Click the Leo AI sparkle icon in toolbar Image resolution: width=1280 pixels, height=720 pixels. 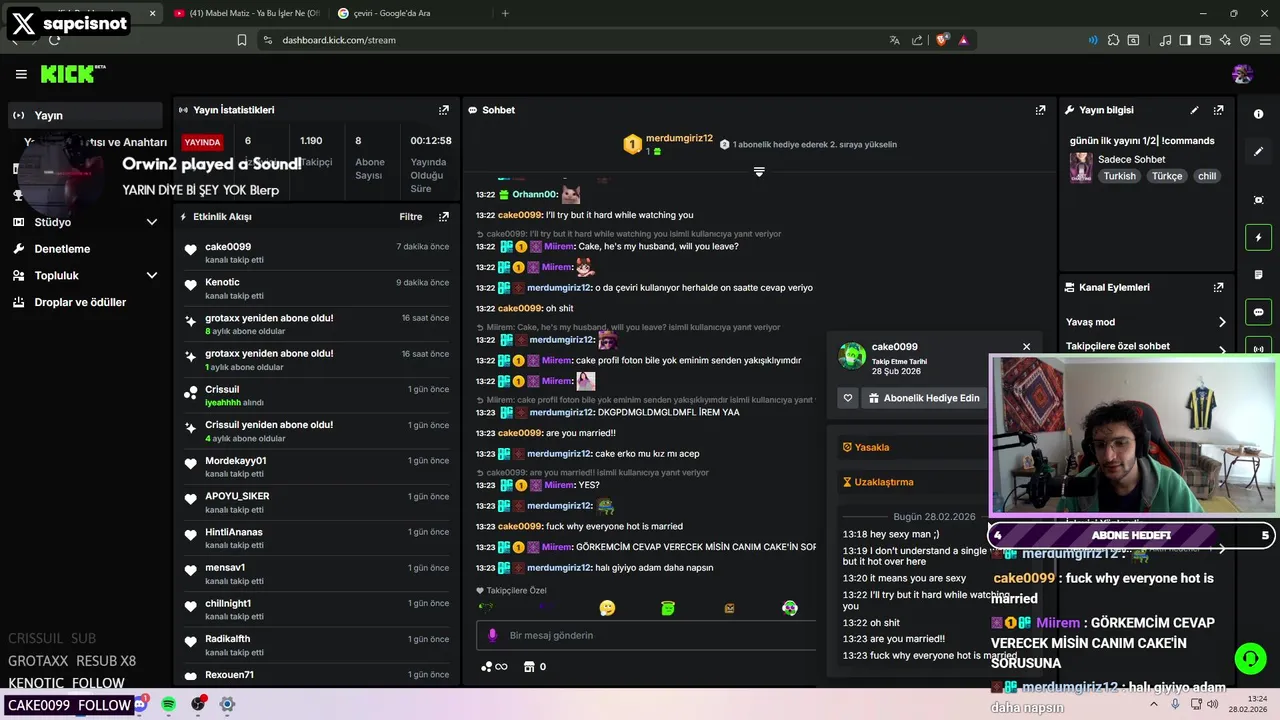coord(1226,40)
